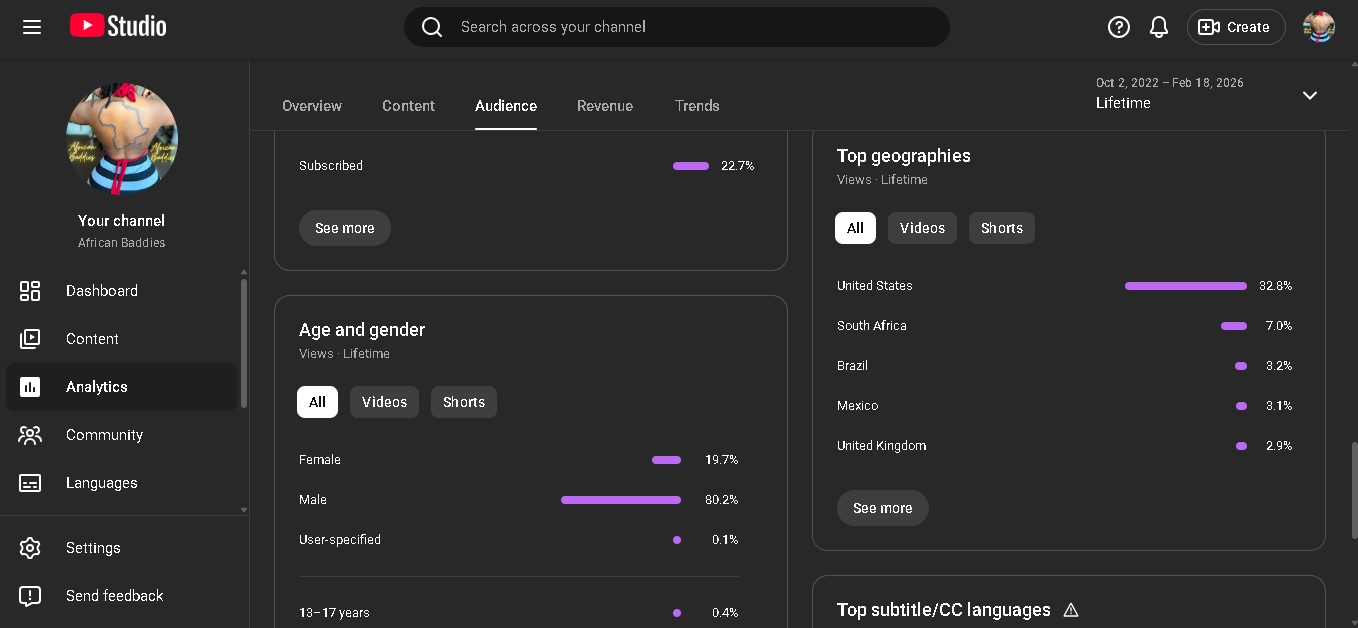Click the Lifetime date range label
This screenshot has width=1358, height=628.
tap(1123, 103)
